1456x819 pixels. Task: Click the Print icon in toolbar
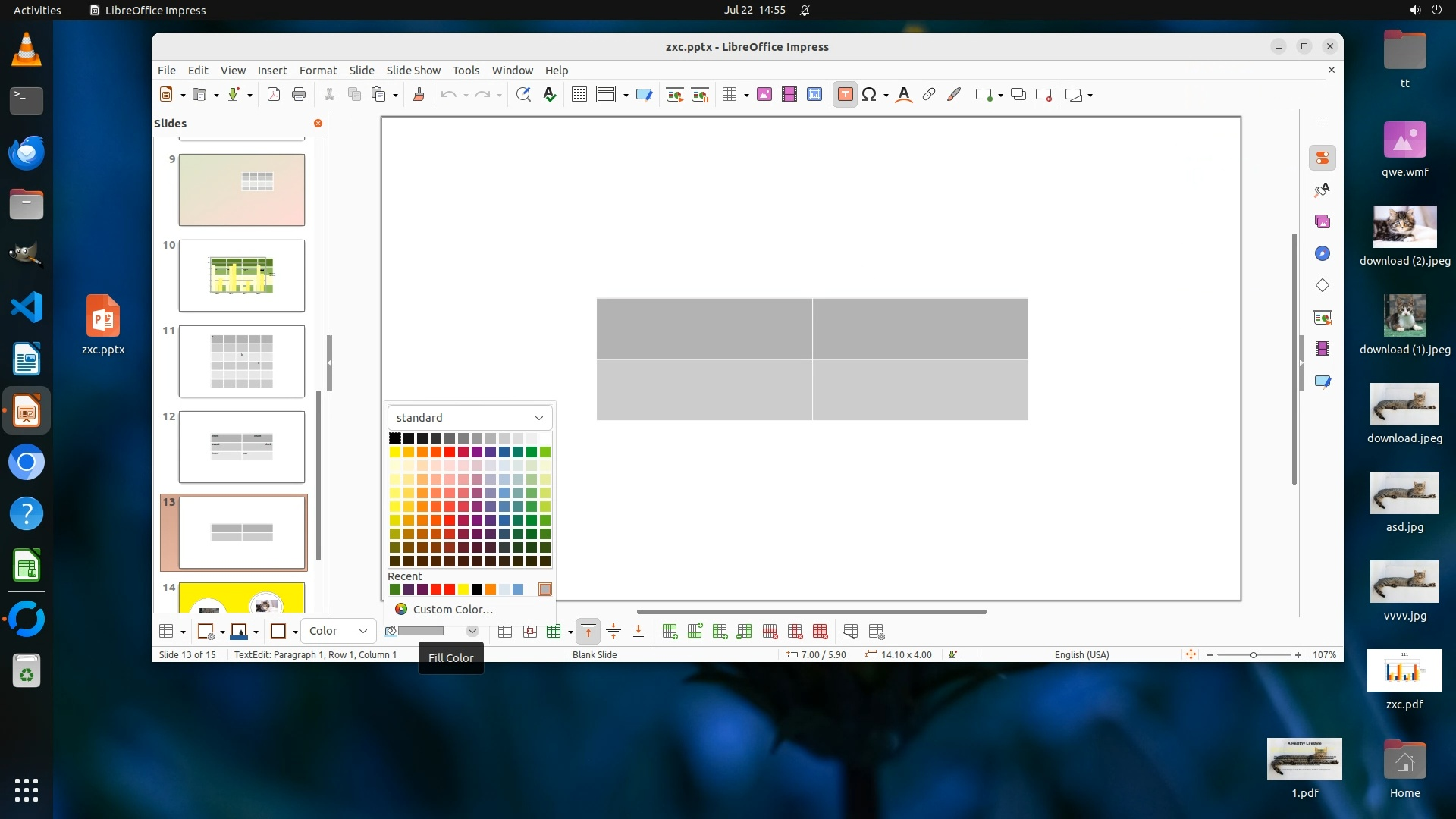[299, 95]
